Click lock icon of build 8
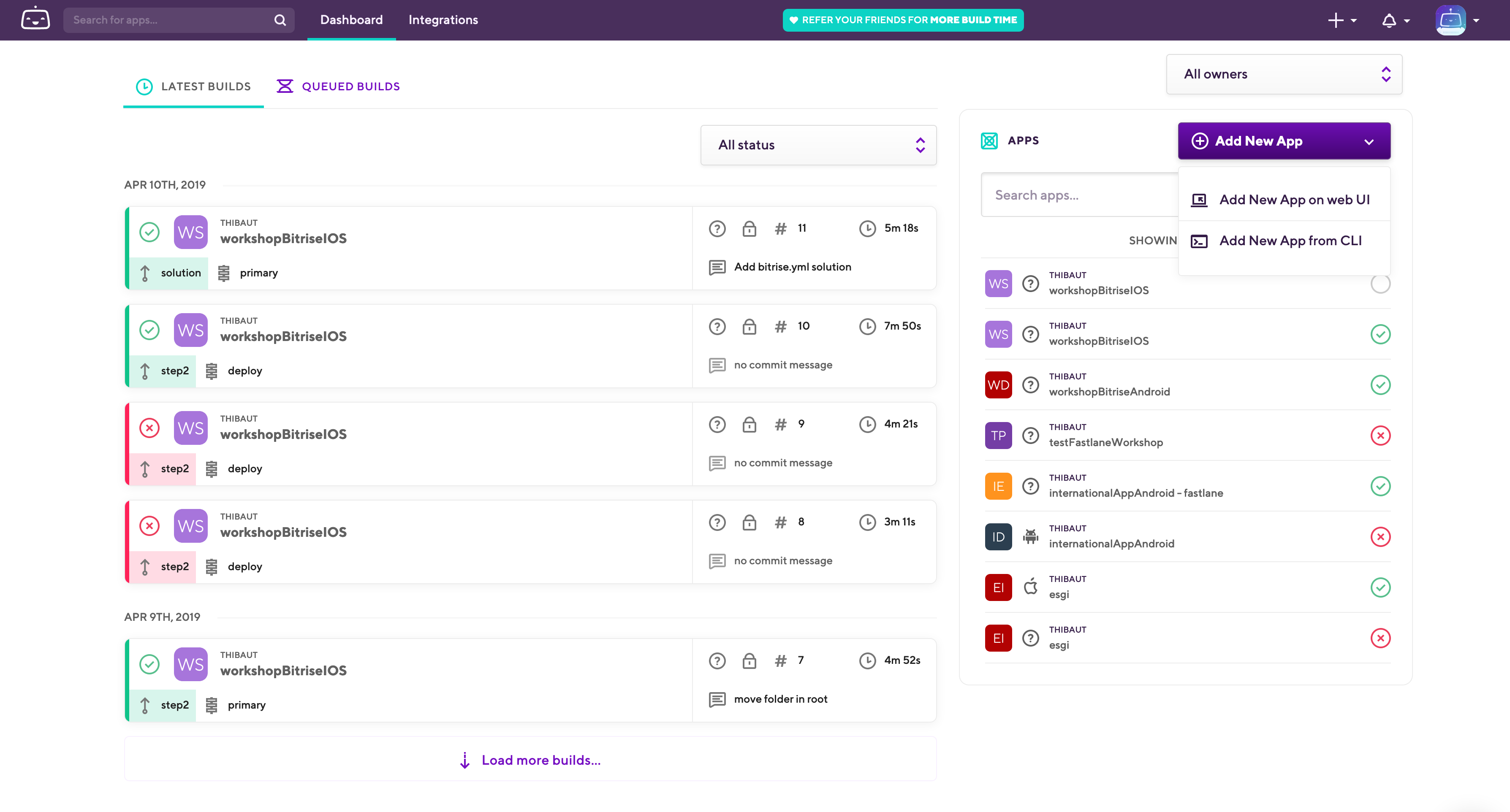This screenshot has height=812, width=1510. 749,522
